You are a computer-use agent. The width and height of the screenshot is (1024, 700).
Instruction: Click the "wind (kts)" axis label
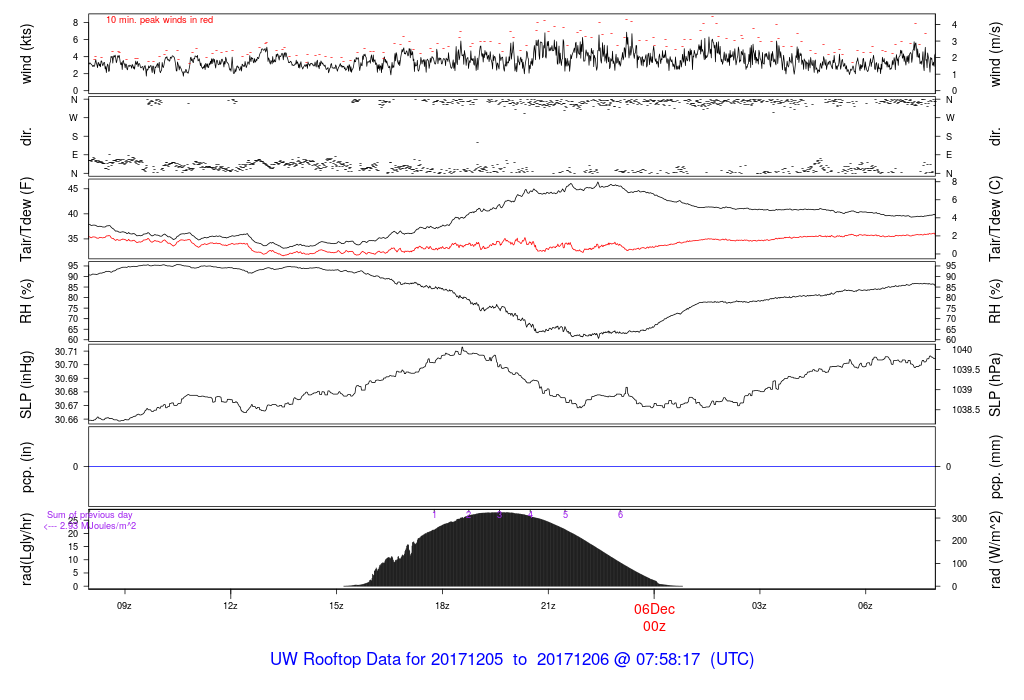click(x=26, y=54)
